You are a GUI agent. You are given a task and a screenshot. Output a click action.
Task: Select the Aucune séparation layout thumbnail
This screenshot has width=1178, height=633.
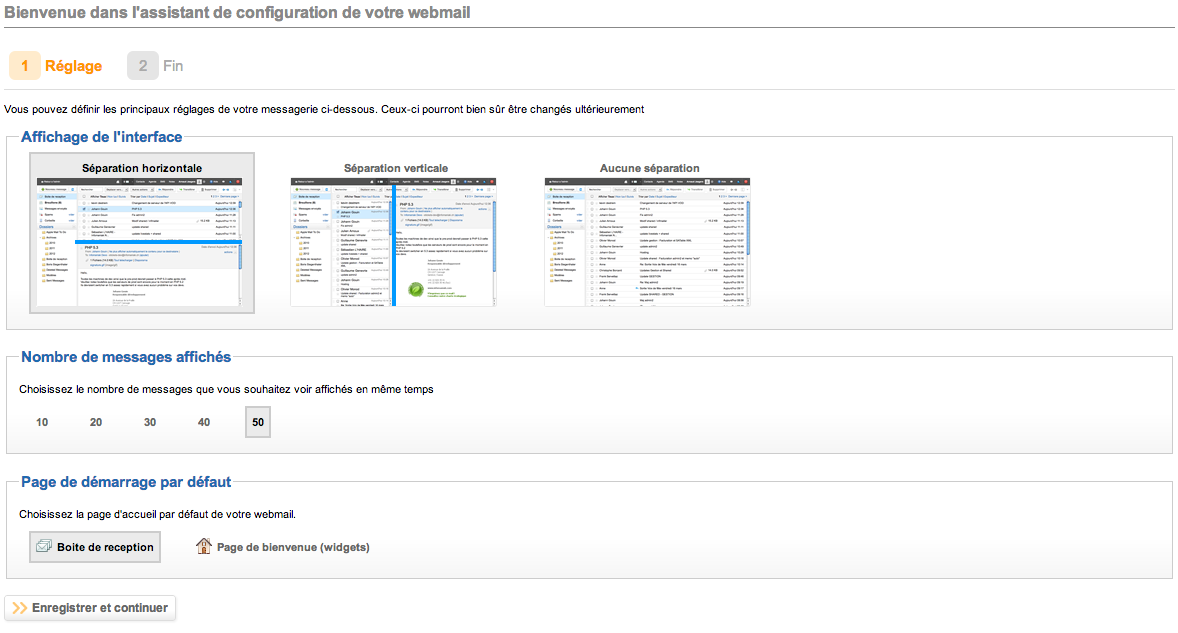click(x=646, y=243)
